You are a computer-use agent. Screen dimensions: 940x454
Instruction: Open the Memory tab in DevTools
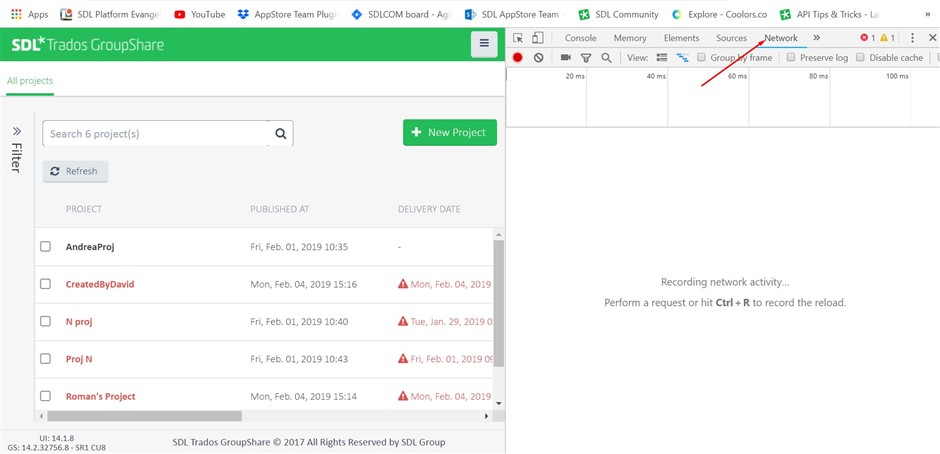[x=630, y=38]
